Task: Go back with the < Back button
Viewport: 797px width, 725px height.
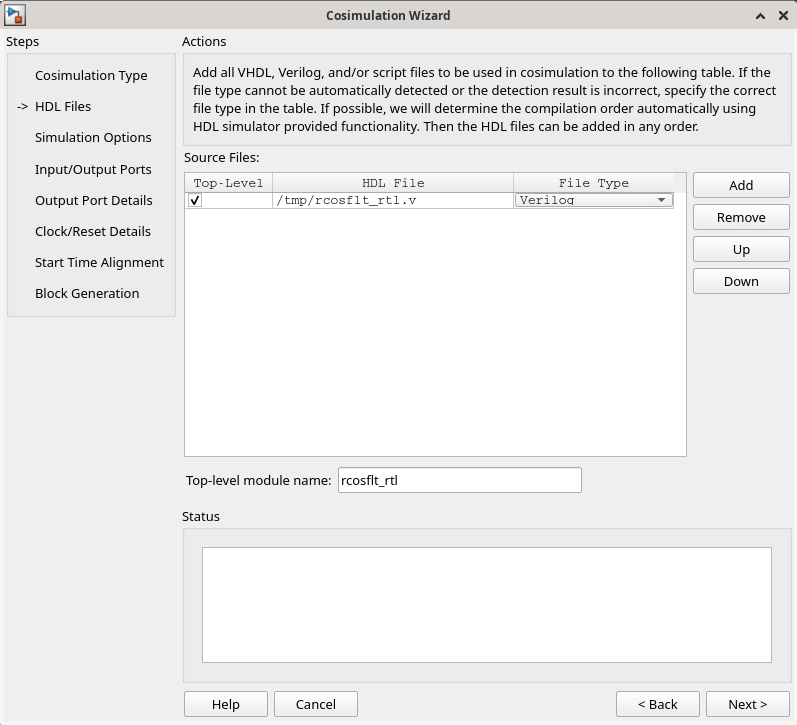Action: tap(657, 704)
